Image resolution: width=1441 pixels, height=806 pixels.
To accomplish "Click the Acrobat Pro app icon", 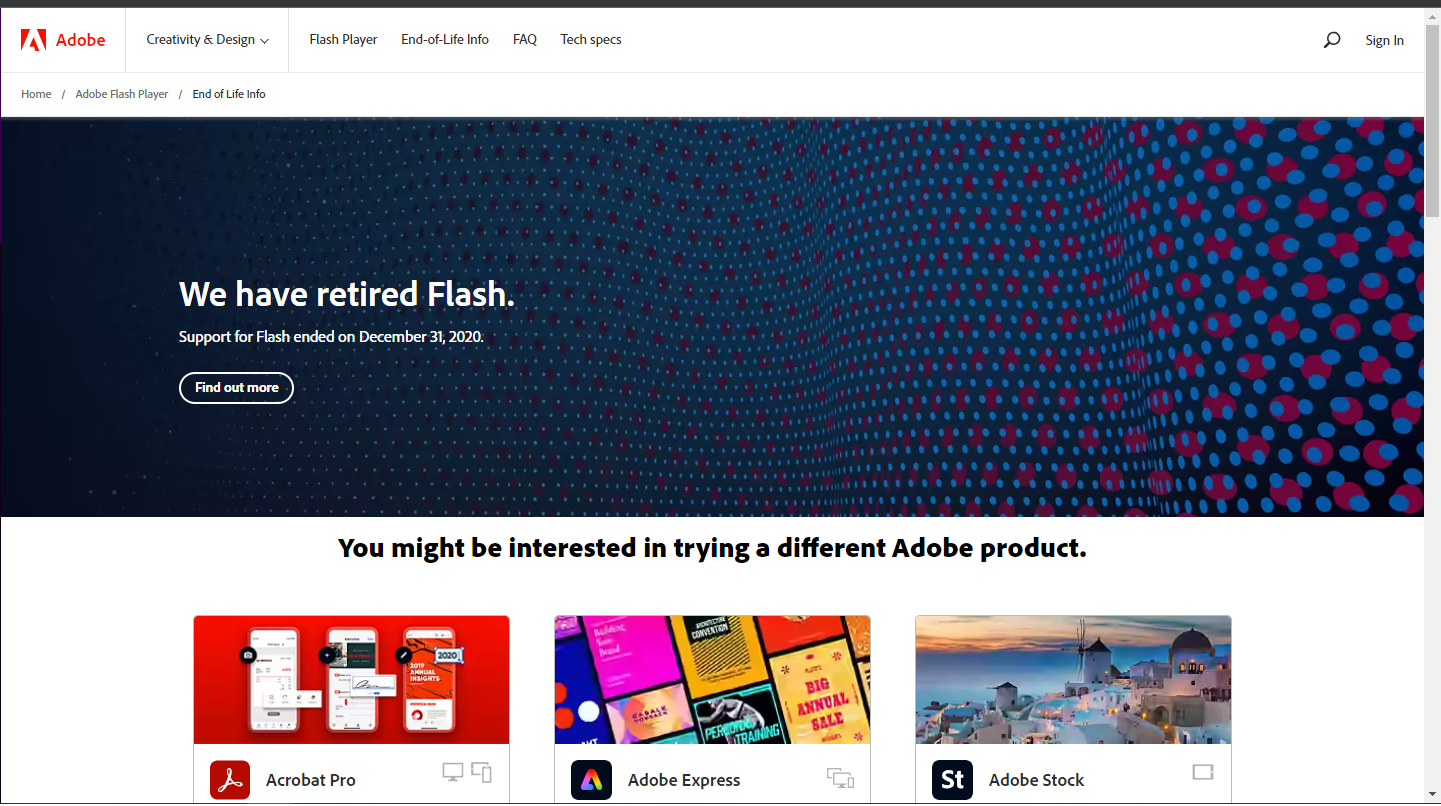I will (230, 780).
